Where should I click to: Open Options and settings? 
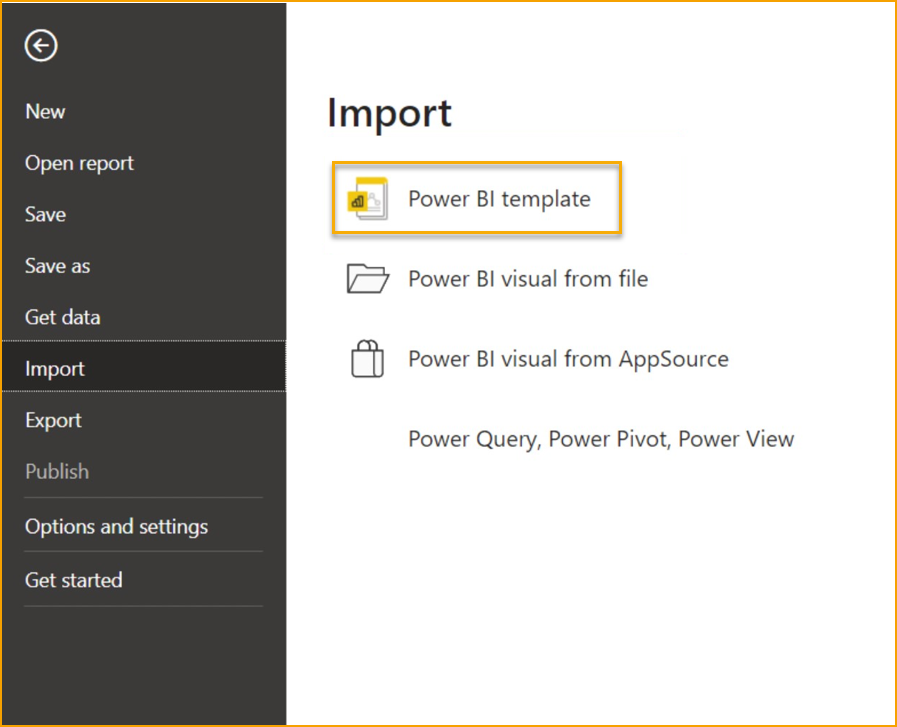click(x=116, y=527)
